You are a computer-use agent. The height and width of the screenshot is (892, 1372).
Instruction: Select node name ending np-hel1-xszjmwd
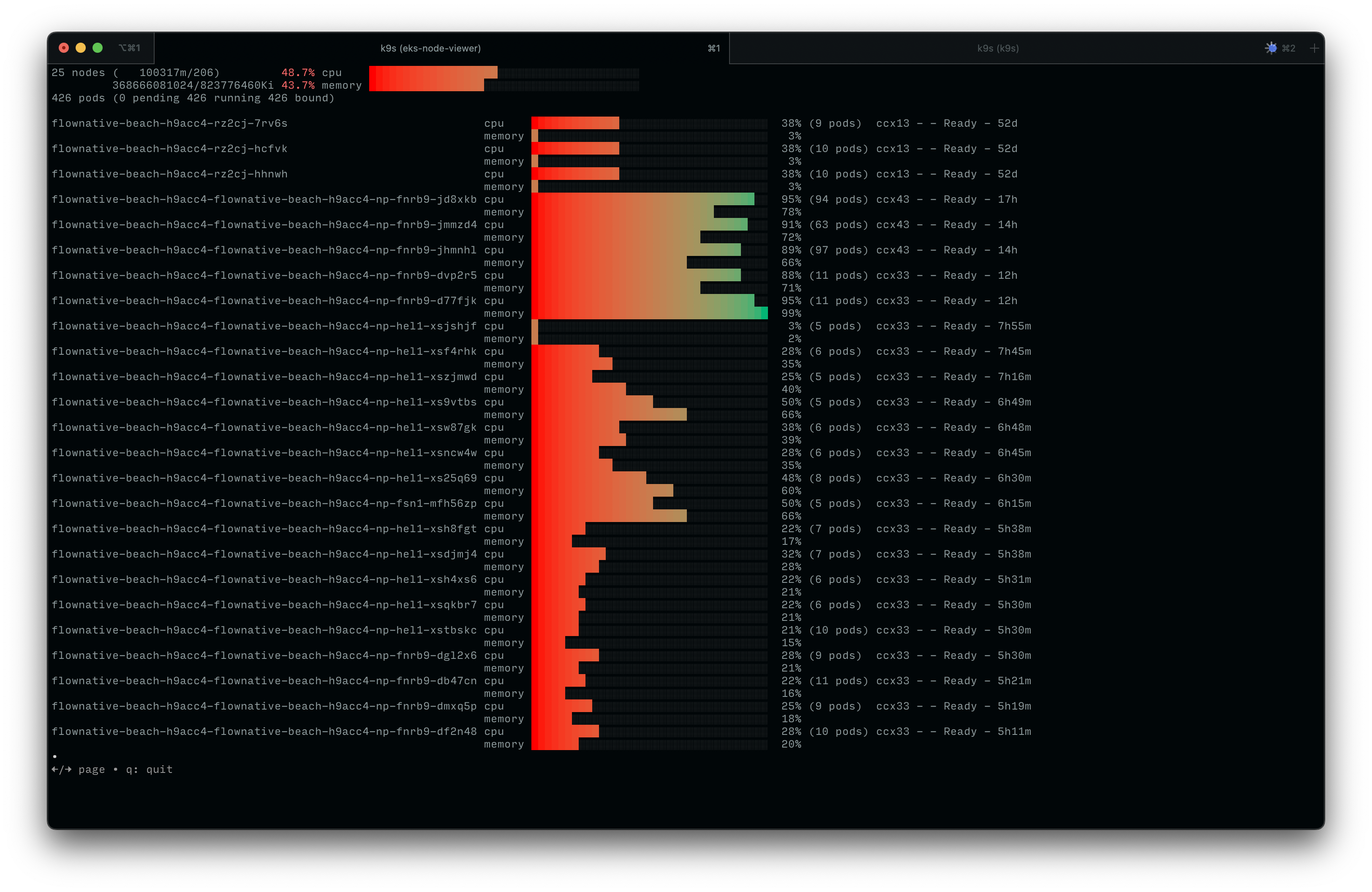(x=264, y=377)
